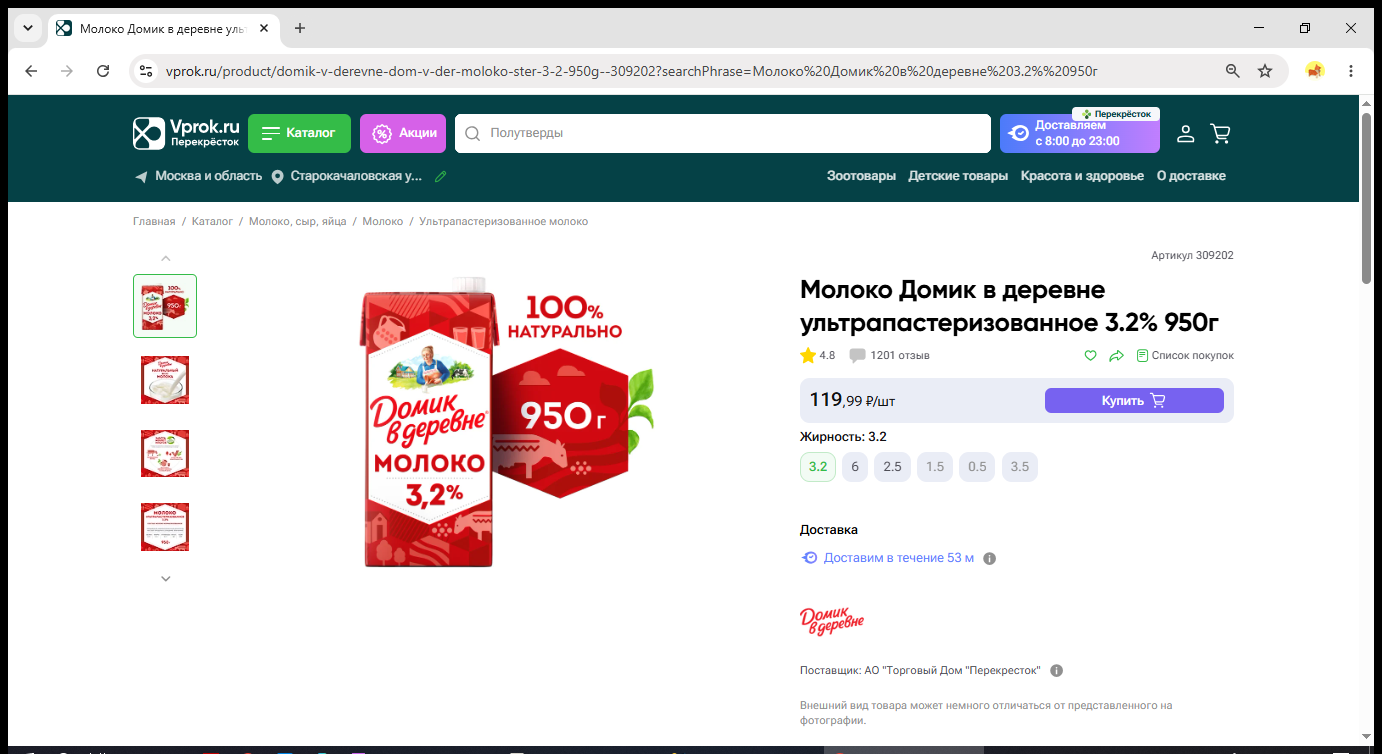Open the tab search dropdown arrow
This screenshot has height=754, width=1382.
pyautogui.click(x=28, y=28)
